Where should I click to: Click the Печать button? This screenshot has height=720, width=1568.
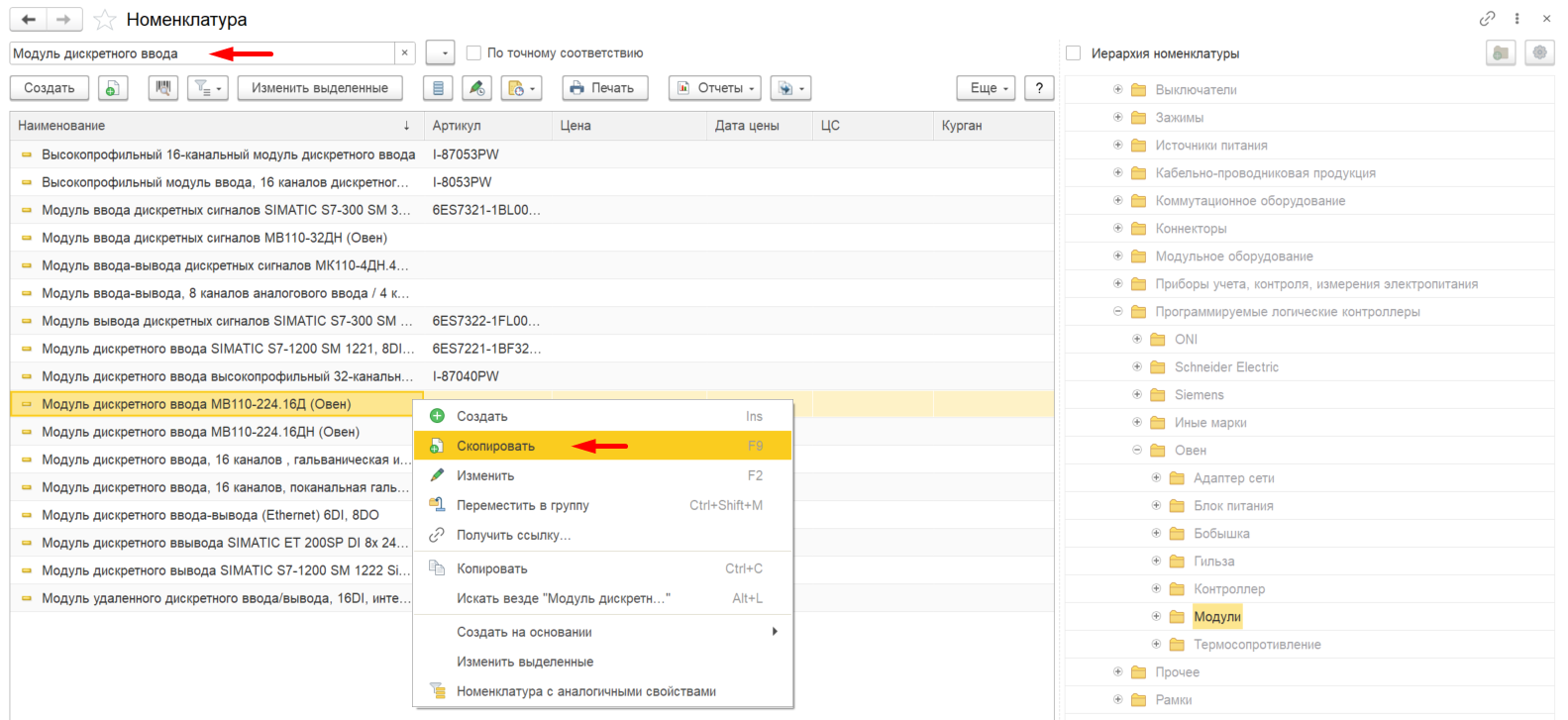click(605, 88)
